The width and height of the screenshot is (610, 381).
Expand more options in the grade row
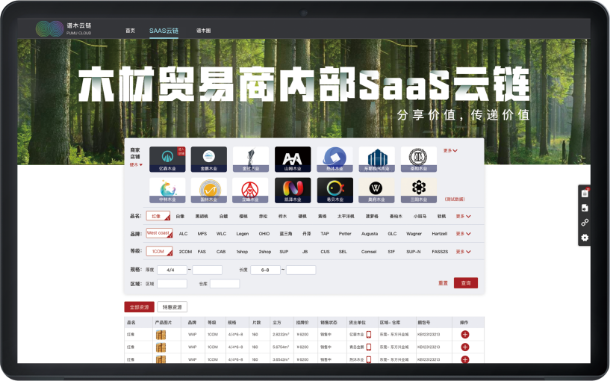point(463,252)
